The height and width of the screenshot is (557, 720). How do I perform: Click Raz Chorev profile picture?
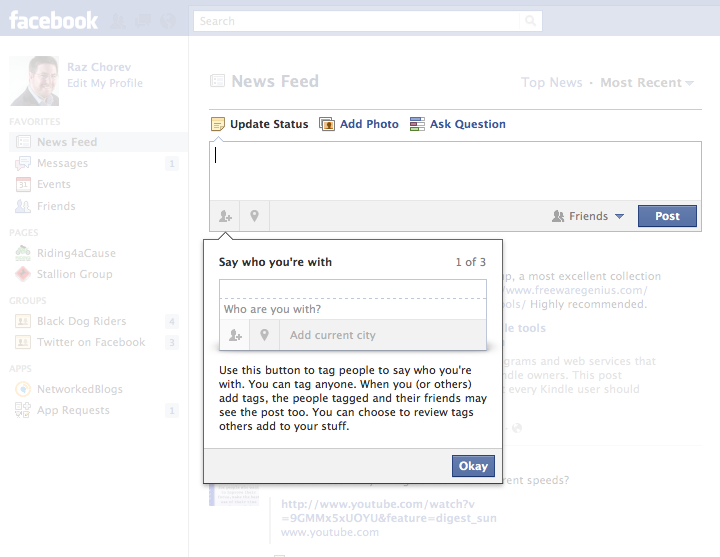tap(34, 81)
